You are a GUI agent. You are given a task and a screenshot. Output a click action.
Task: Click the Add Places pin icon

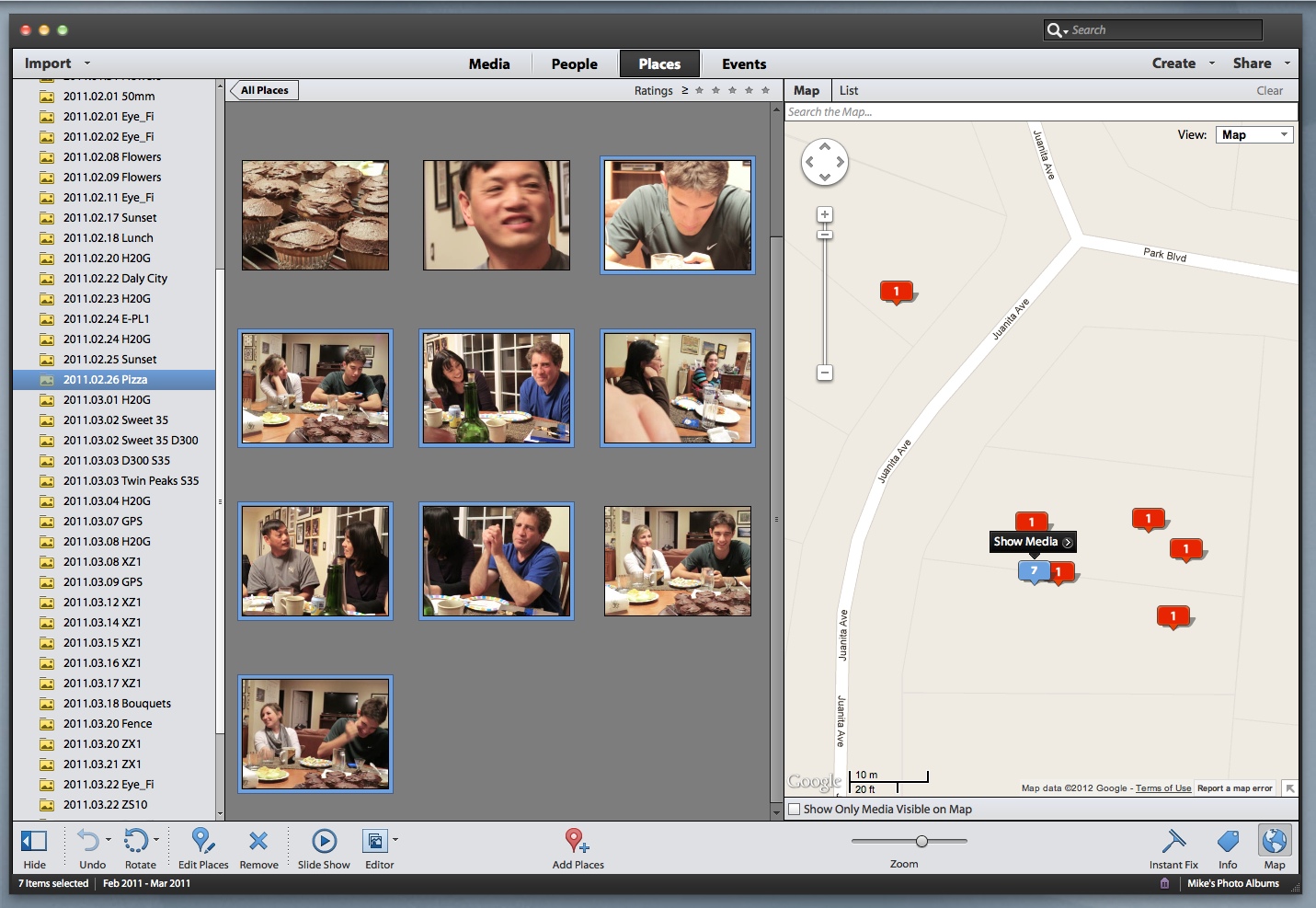pyautogui.click(x=577, y=841)
